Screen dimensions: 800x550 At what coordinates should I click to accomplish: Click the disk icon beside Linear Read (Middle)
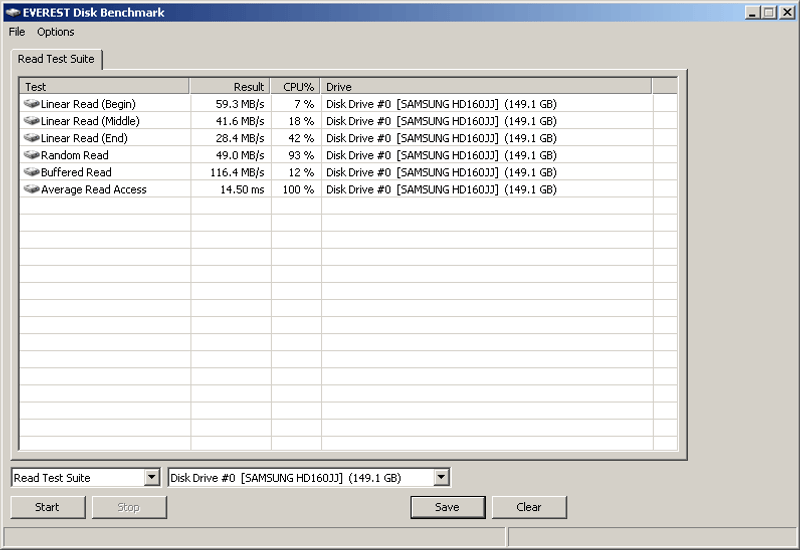(32, 121)
